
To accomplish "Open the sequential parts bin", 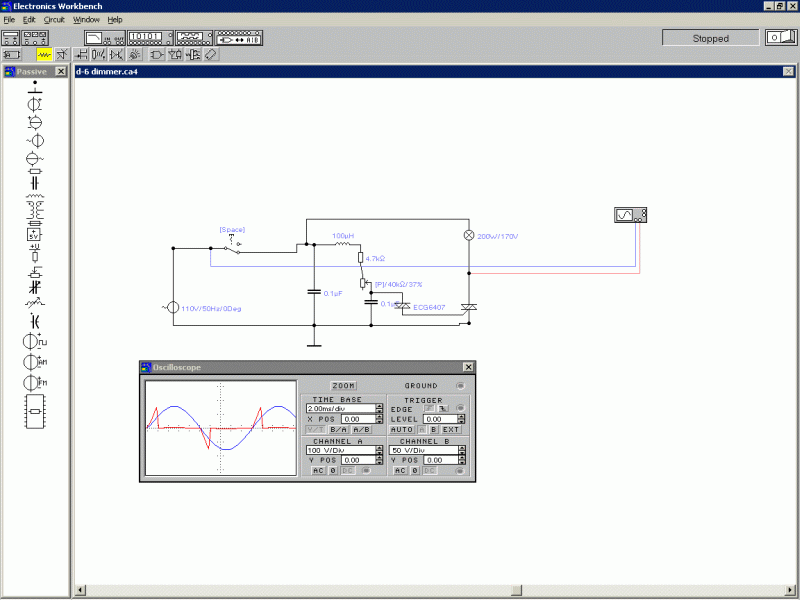I will pyautogui.click(x=193, y=54).
